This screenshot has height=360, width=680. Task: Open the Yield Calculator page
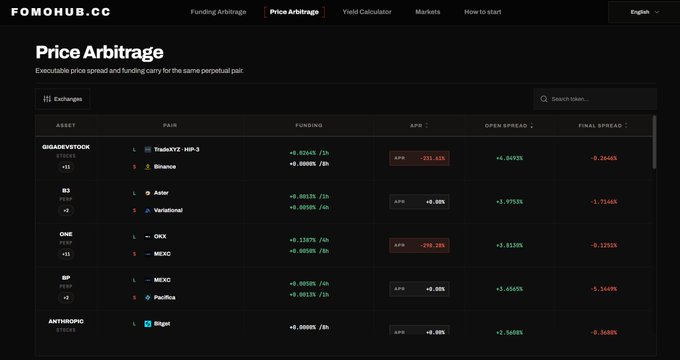click(367, 12)
